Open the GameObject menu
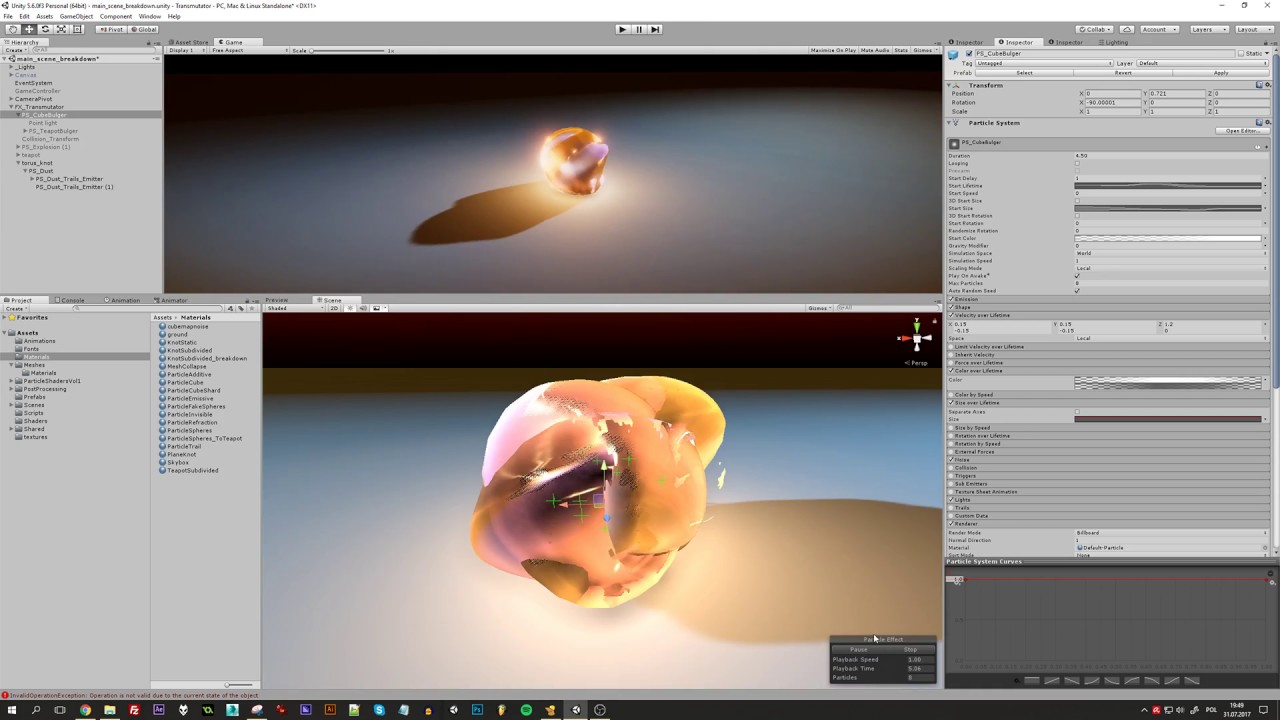The height and width of the screenshot is (720, 1280). point(76,17)
